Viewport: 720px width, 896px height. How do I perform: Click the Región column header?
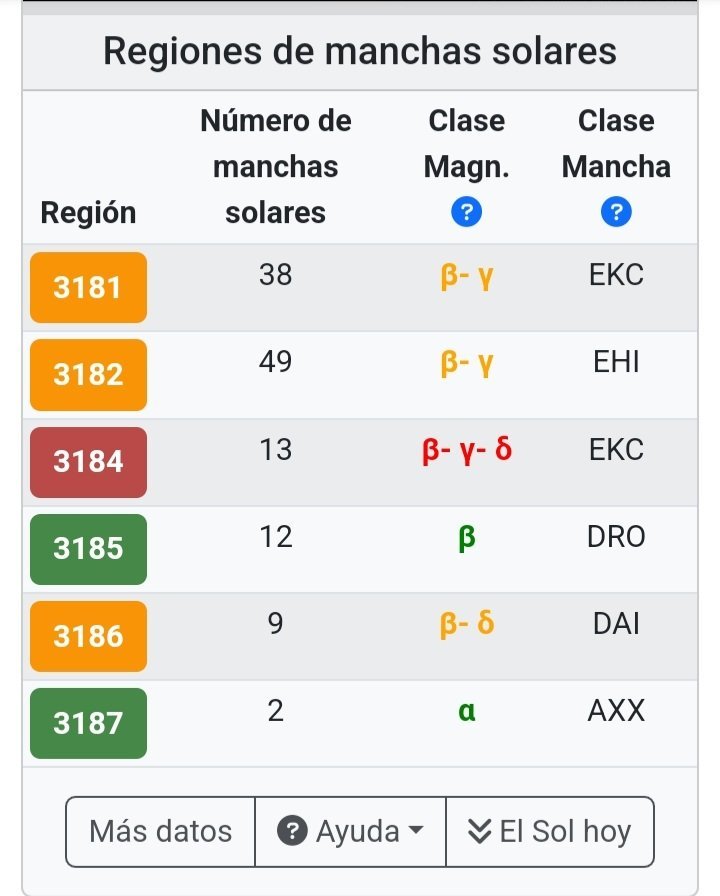pyautogui.click(x=88, y=212)
